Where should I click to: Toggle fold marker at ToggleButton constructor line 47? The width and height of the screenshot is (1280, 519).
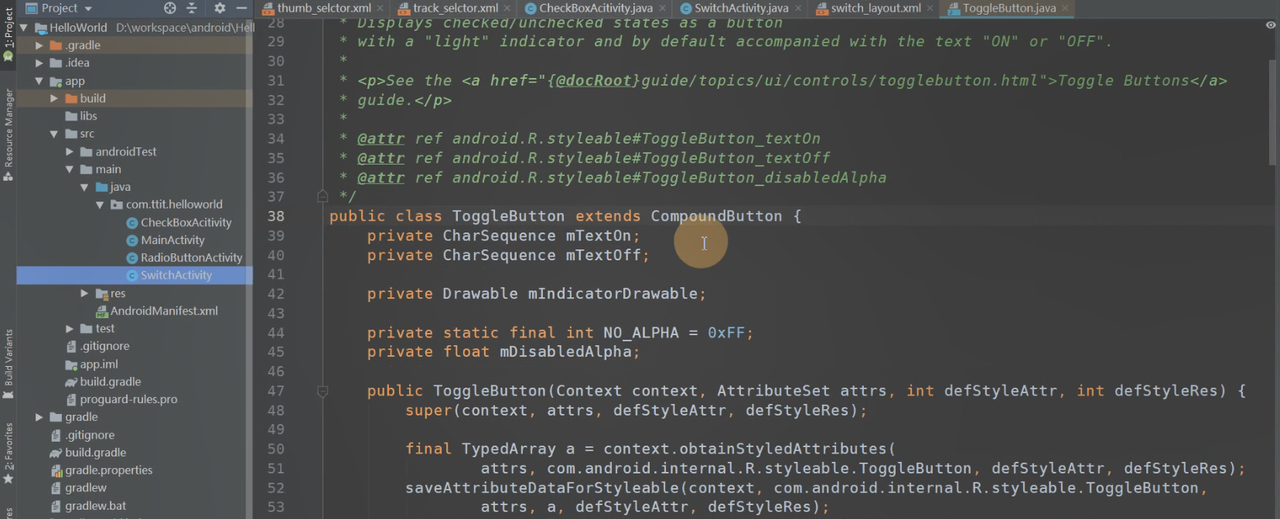point(322,391)
